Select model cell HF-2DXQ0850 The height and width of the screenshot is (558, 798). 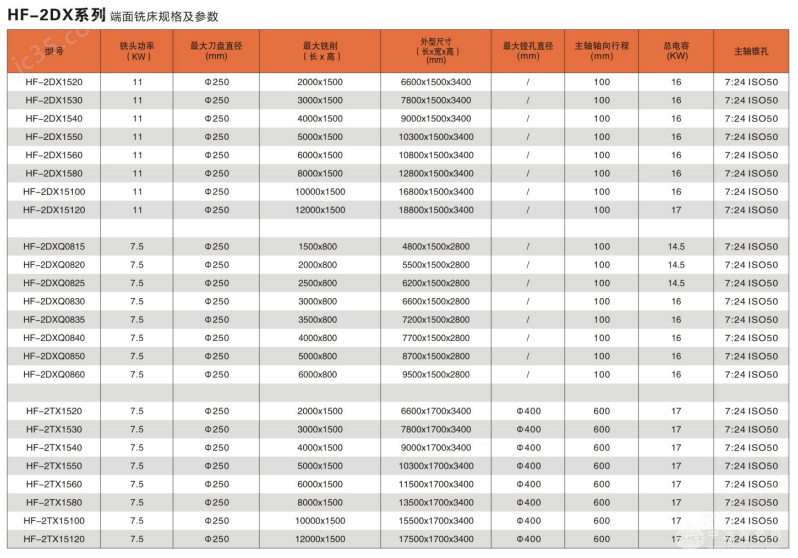pyautogui.click(x=54, y=356)
